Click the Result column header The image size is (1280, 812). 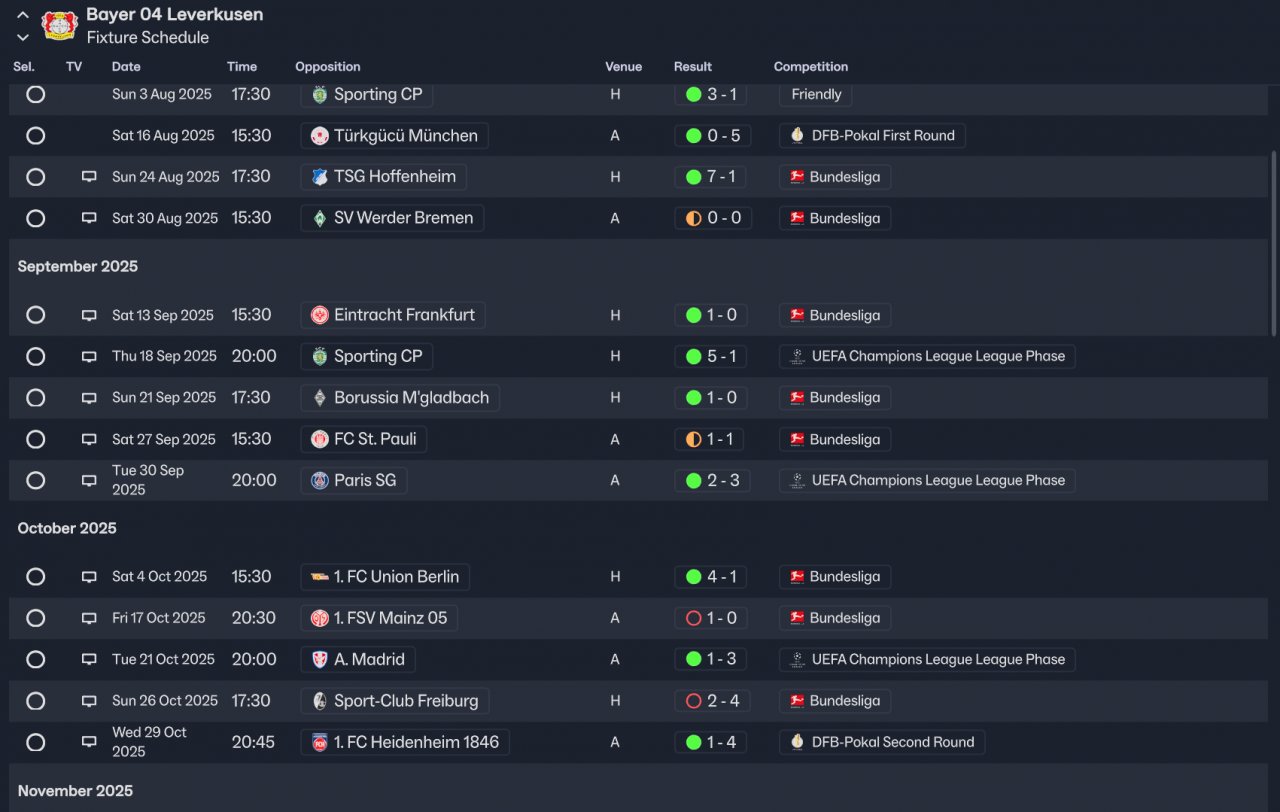click(x=693, y=67)
